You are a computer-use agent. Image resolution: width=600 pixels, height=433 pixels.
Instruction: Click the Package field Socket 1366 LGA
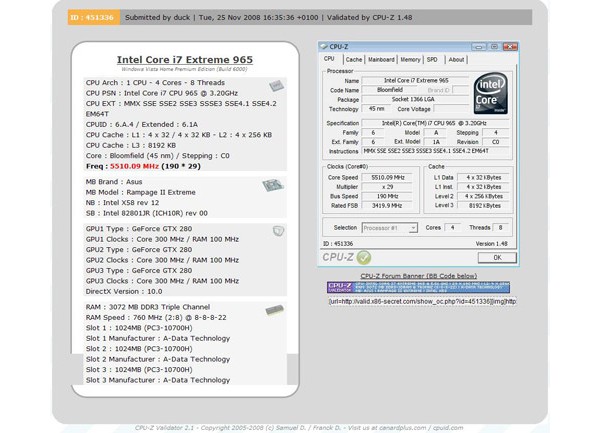point(416,99)
